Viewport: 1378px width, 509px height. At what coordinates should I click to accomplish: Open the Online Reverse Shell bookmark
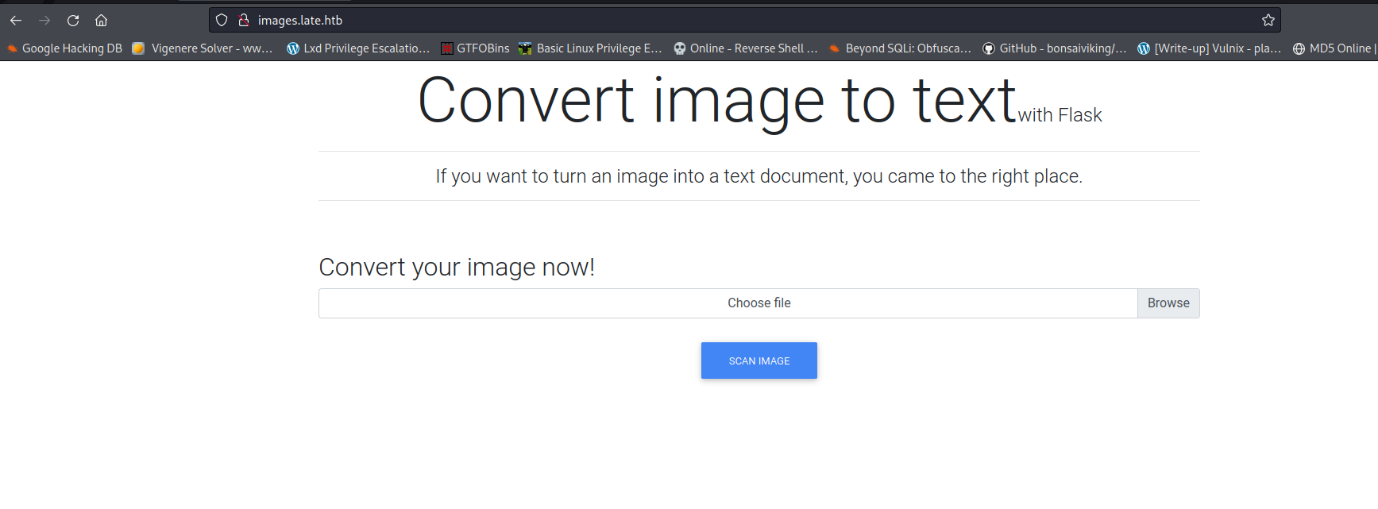(746, 48)
